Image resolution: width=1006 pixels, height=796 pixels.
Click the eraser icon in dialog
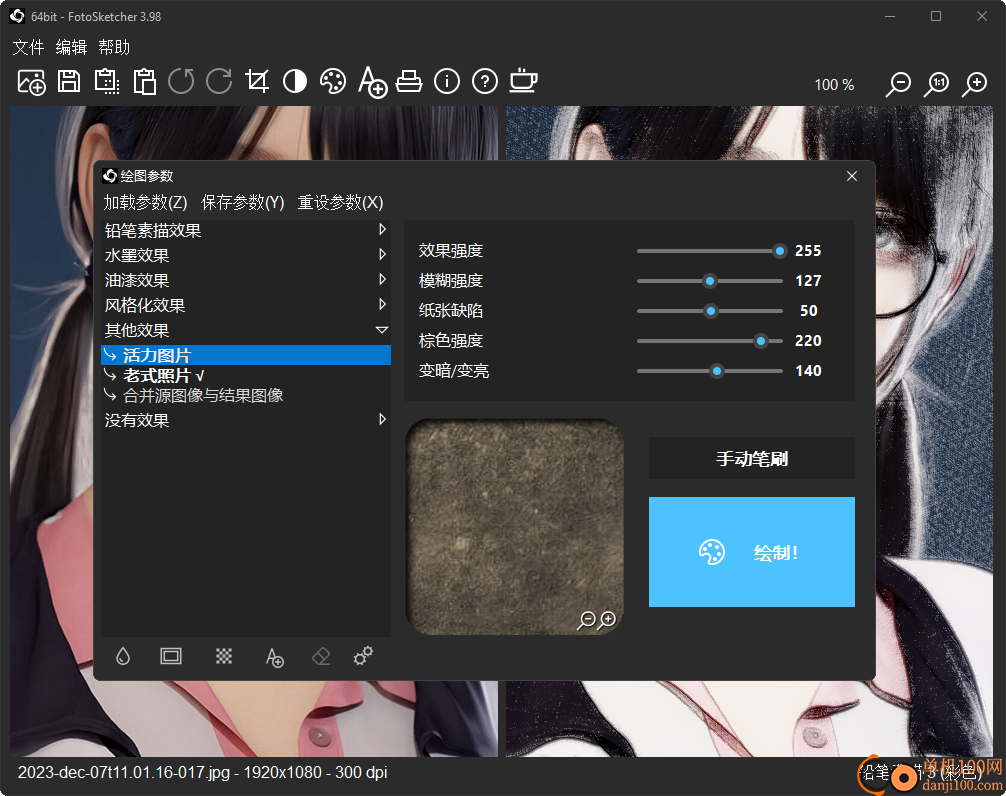point(321,656)
